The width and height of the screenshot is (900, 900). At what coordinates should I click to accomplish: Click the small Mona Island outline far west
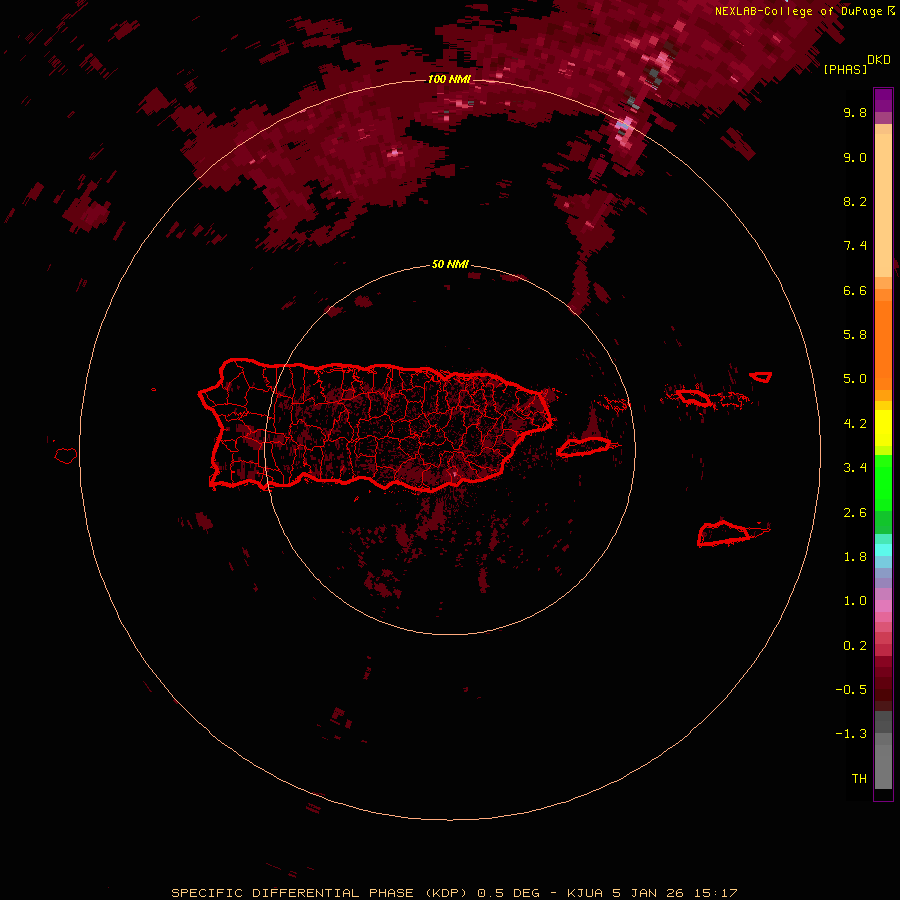[66, 456]
